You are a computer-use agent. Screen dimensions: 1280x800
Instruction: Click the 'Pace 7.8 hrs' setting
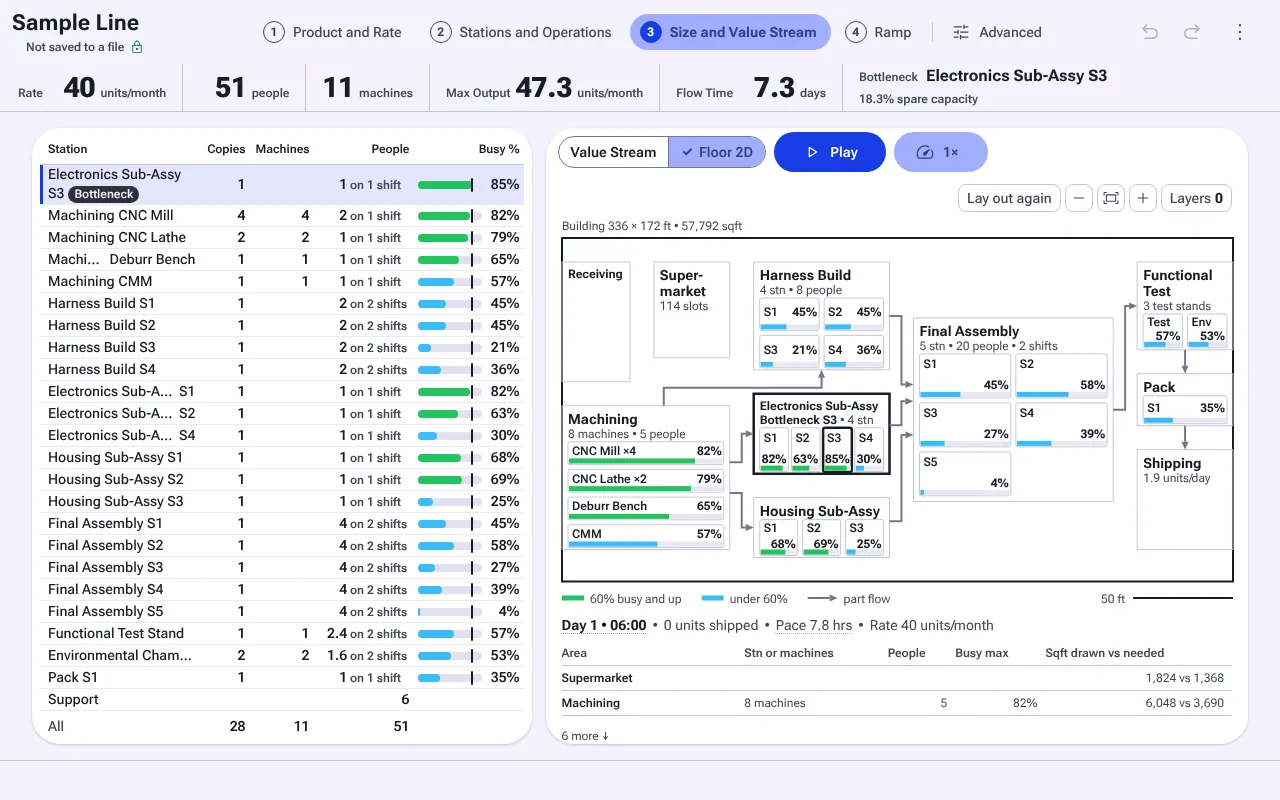[814, 625]
